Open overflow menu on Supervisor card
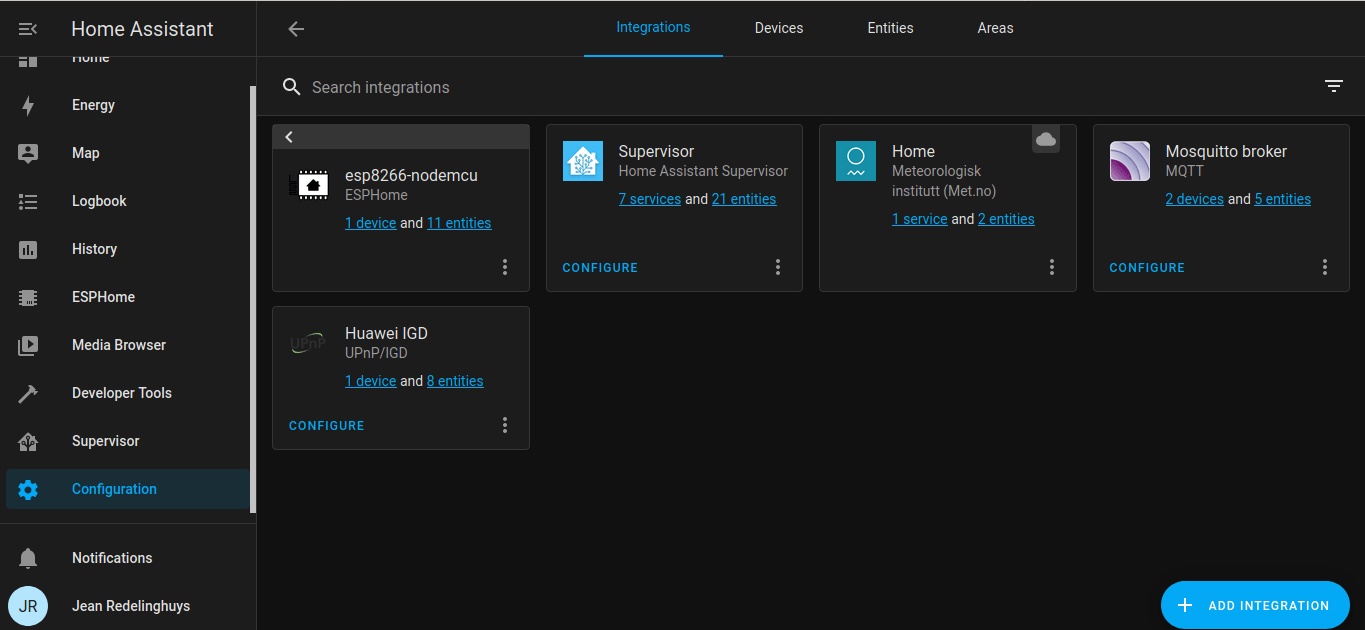 [x=778, y=267]
